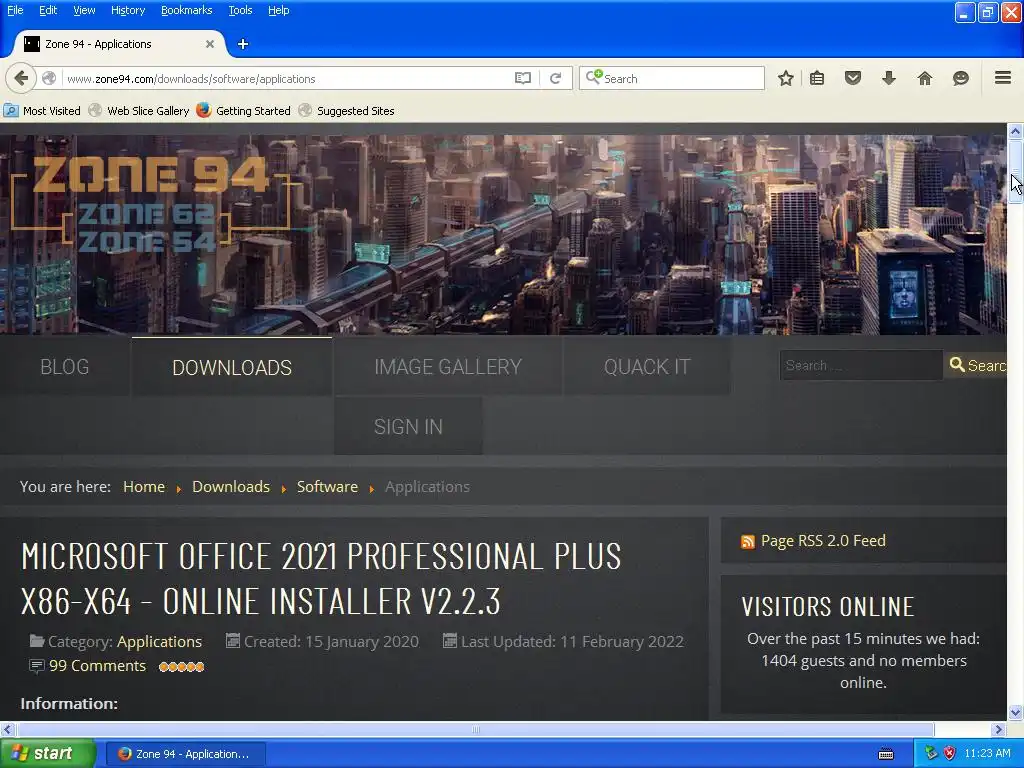Open the History menu
This screenshot has height=768, width=1024.
click(x=127, y=10)
